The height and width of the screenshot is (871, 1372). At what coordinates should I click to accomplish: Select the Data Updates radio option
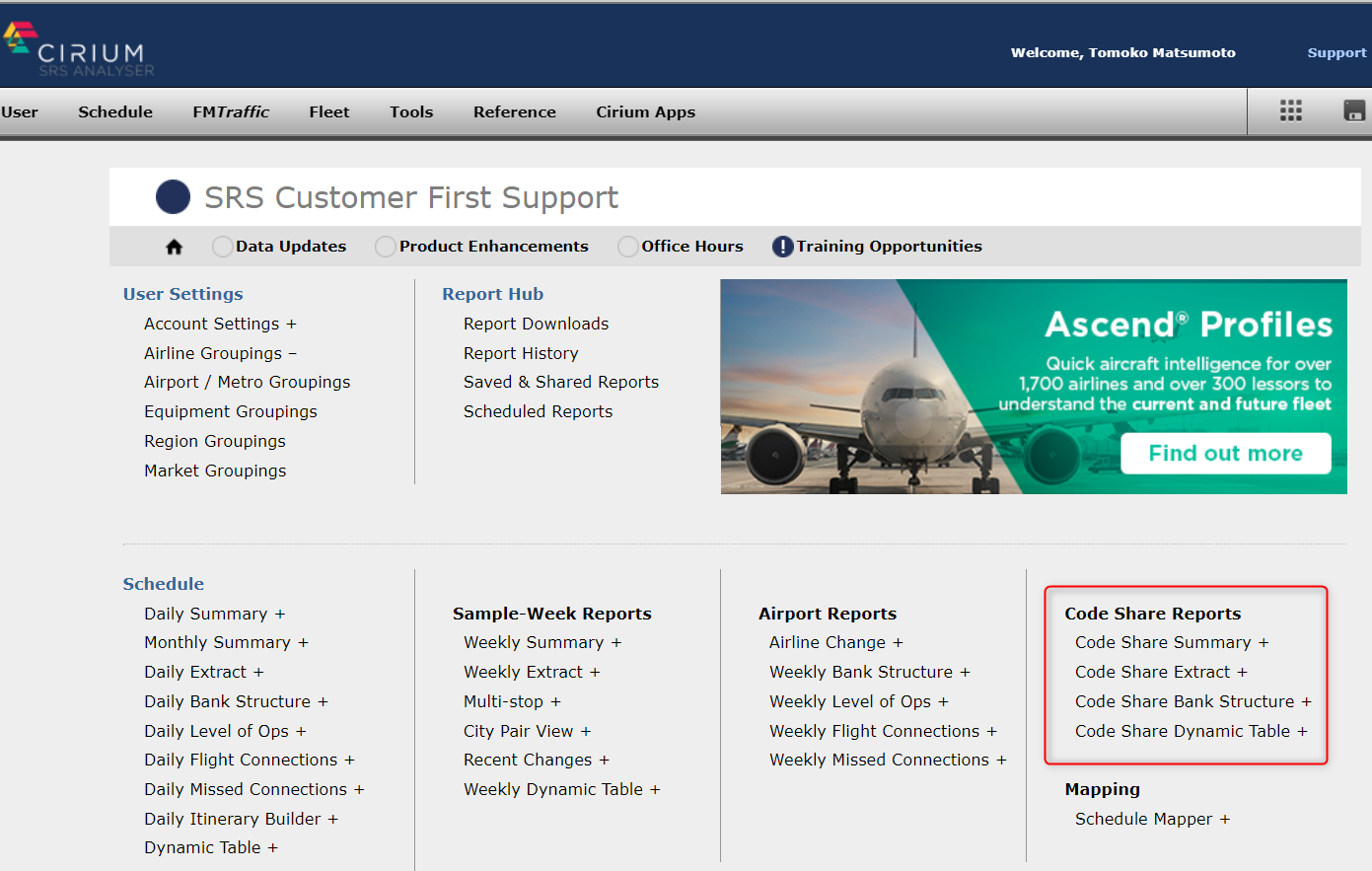coord(223,247)
